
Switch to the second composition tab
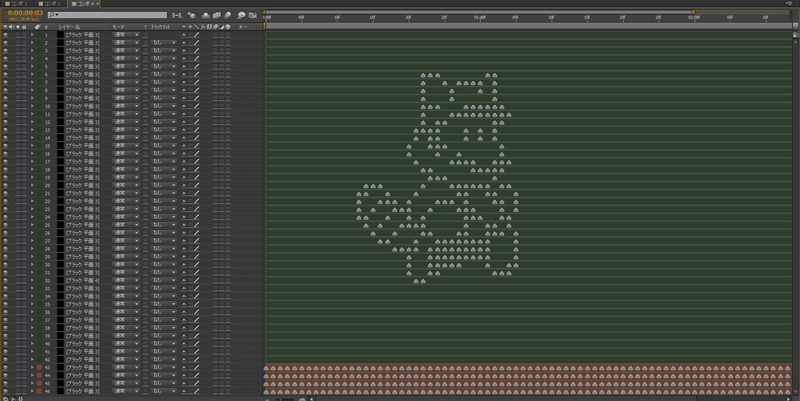[51, 4]
